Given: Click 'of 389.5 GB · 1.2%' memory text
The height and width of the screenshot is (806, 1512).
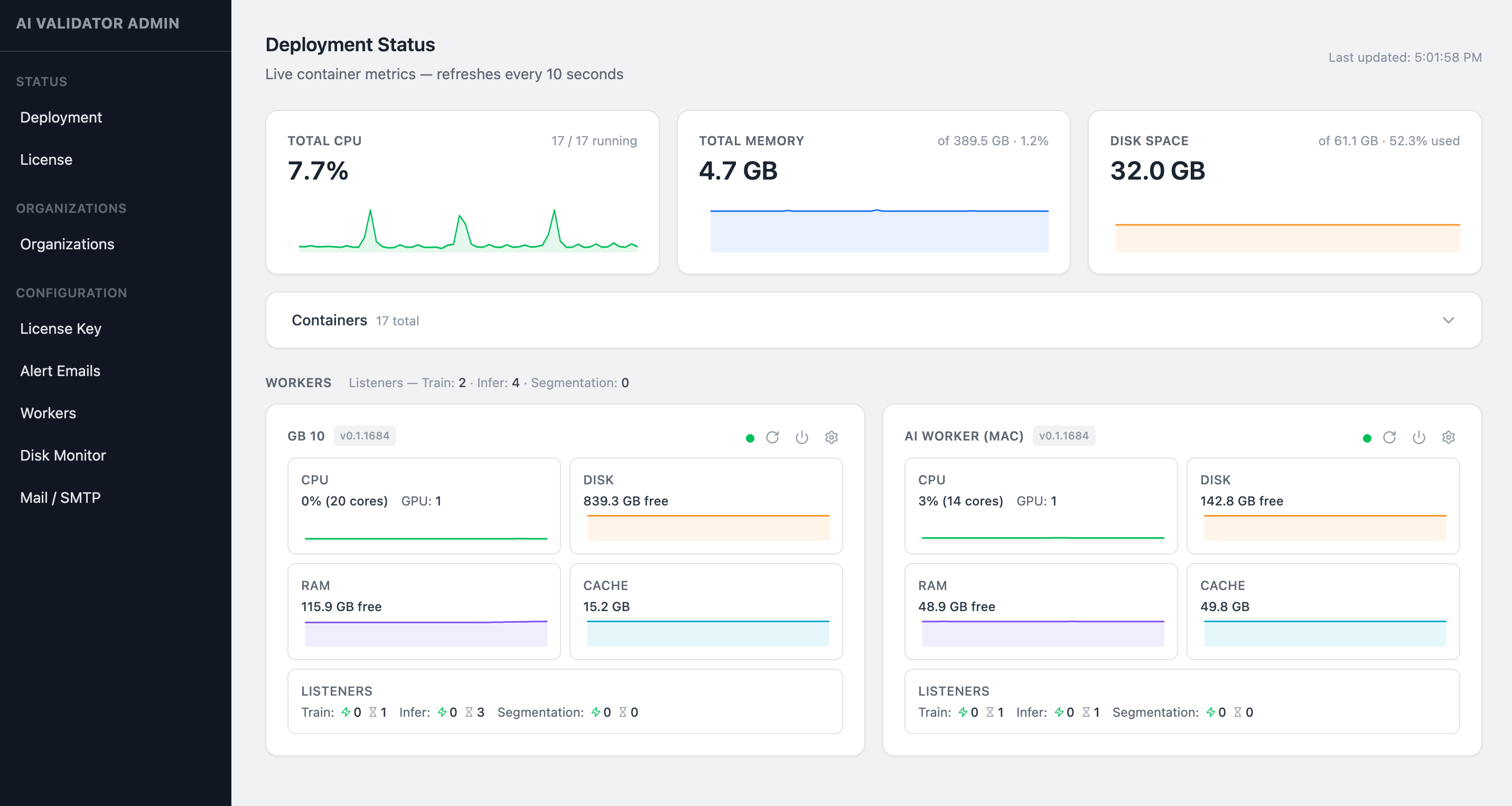Looking at the screenshot, I should point(993,141).
